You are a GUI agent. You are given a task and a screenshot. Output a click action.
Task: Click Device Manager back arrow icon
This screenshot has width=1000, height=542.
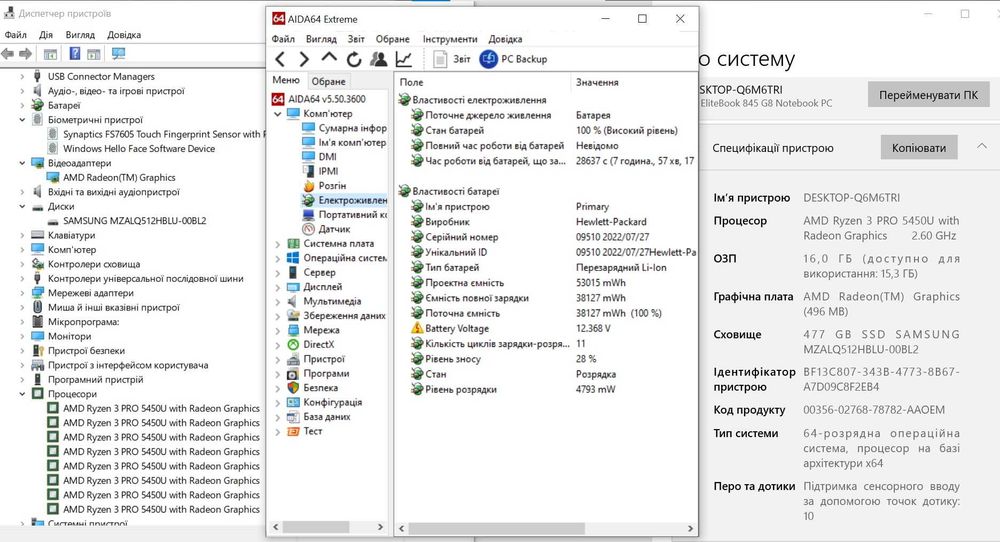(8, 54)
